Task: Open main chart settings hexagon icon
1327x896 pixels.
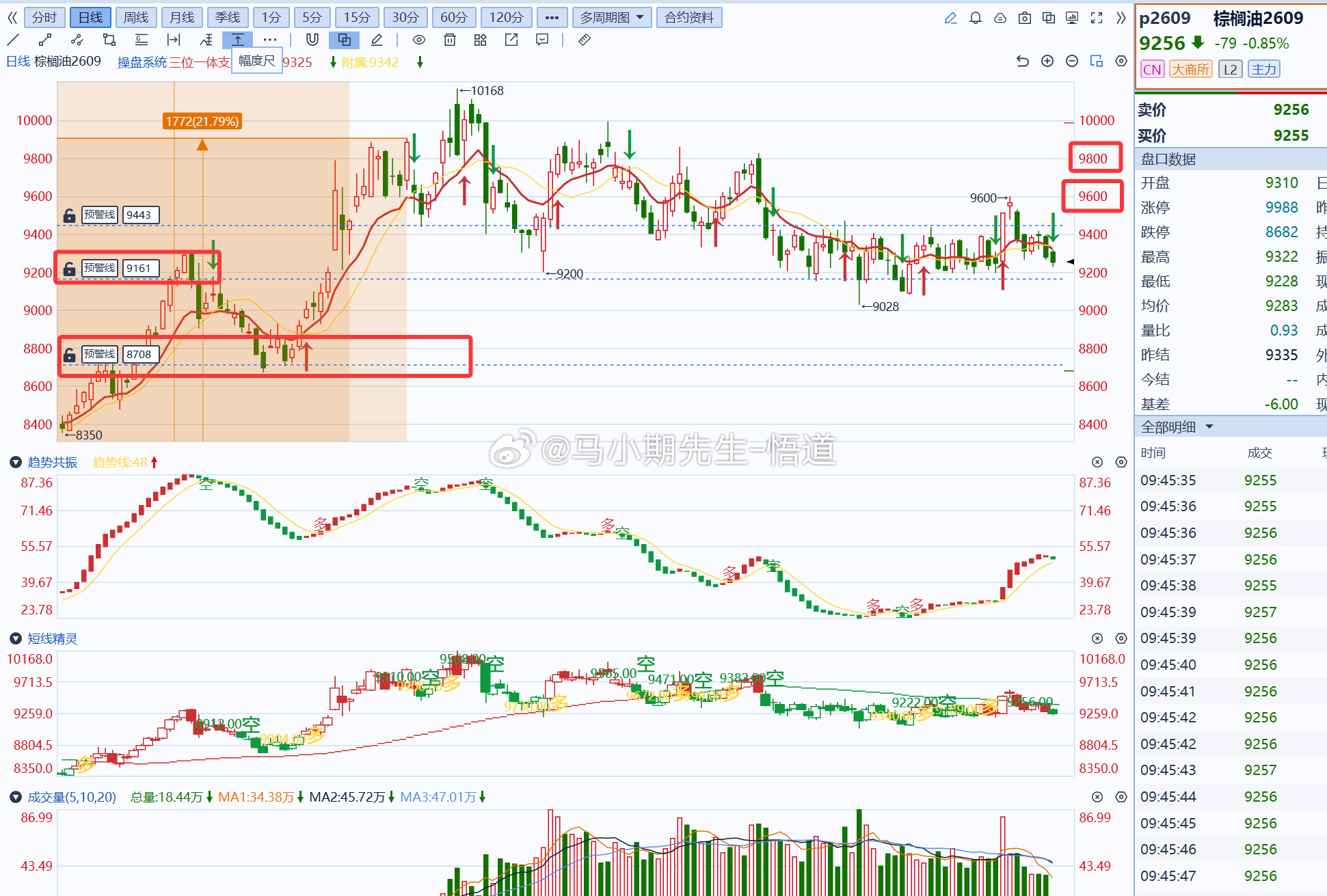Action: pos(1121,62)
